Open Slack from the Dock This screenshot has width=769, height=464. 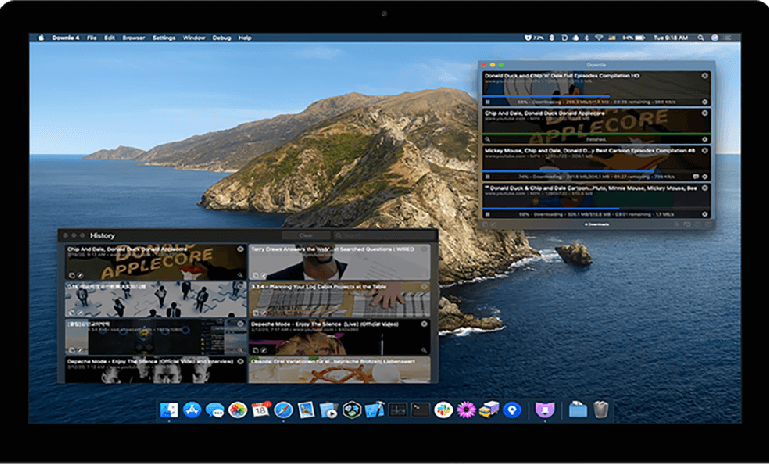443,410
